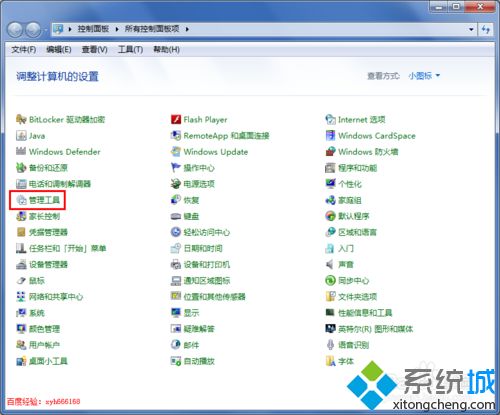This screenshot has height=415, width=500.
Task: Expand the address bar history dropdown arrow
Action: pyautogui.click(x=471, y=29)
